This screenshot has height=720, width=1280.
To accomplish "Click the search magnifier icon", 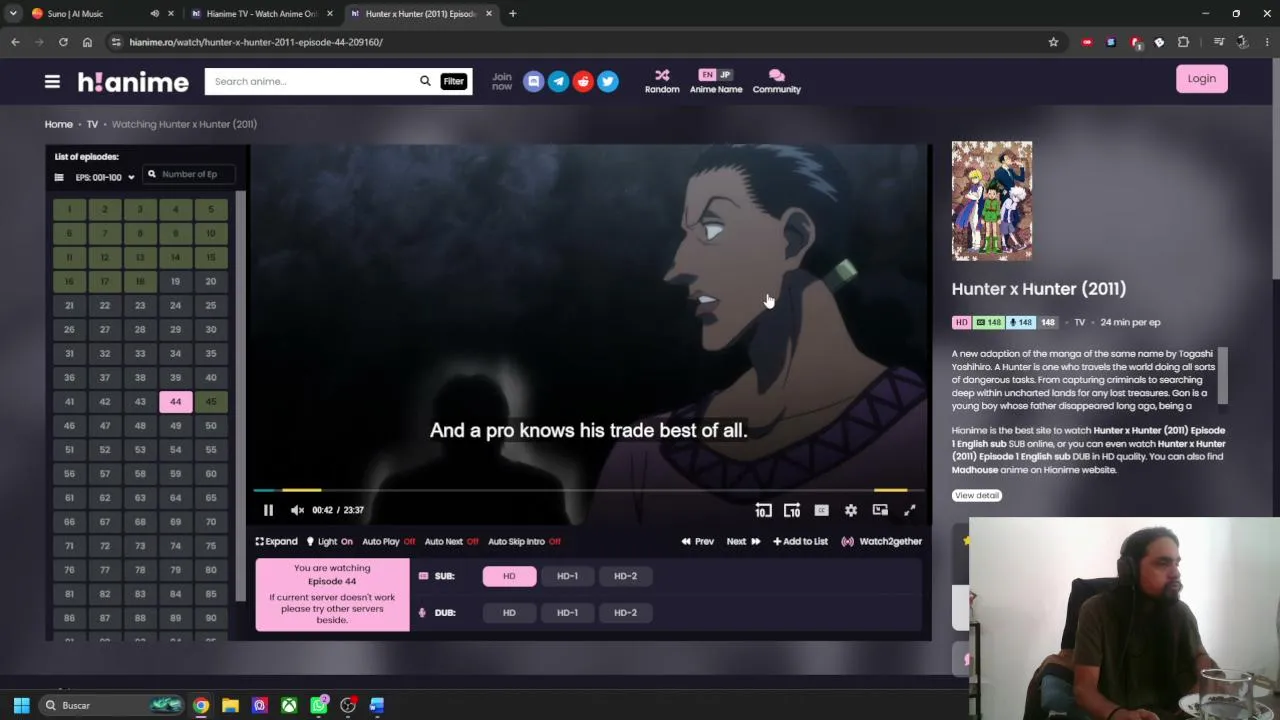I will pos(425,81).
